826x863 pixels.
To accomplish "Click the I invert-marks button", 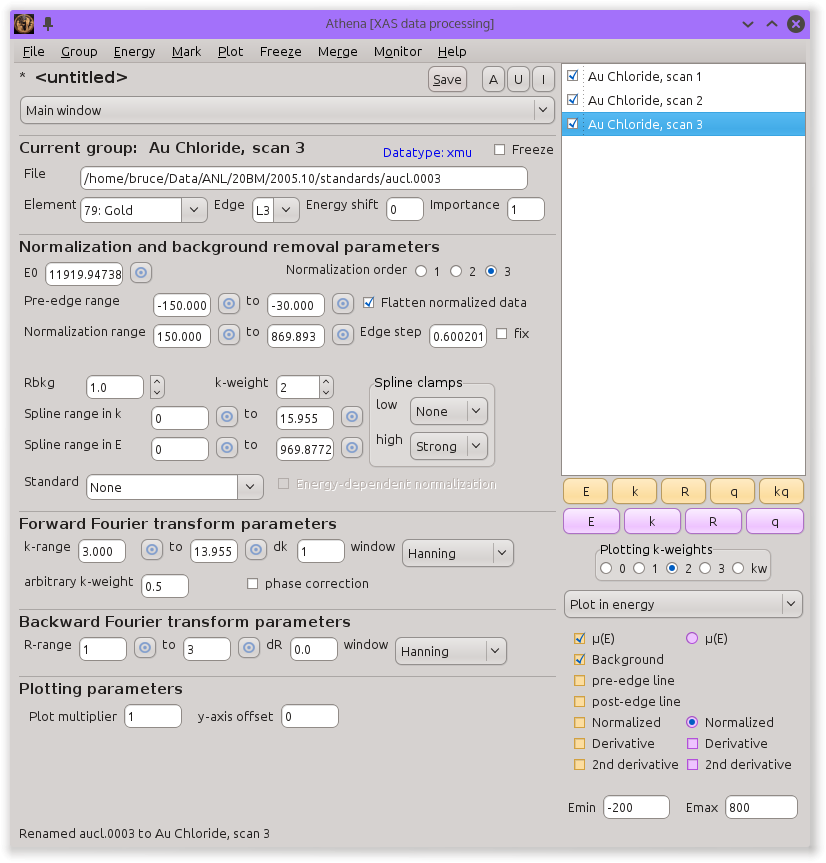I will tap(543, 79).
